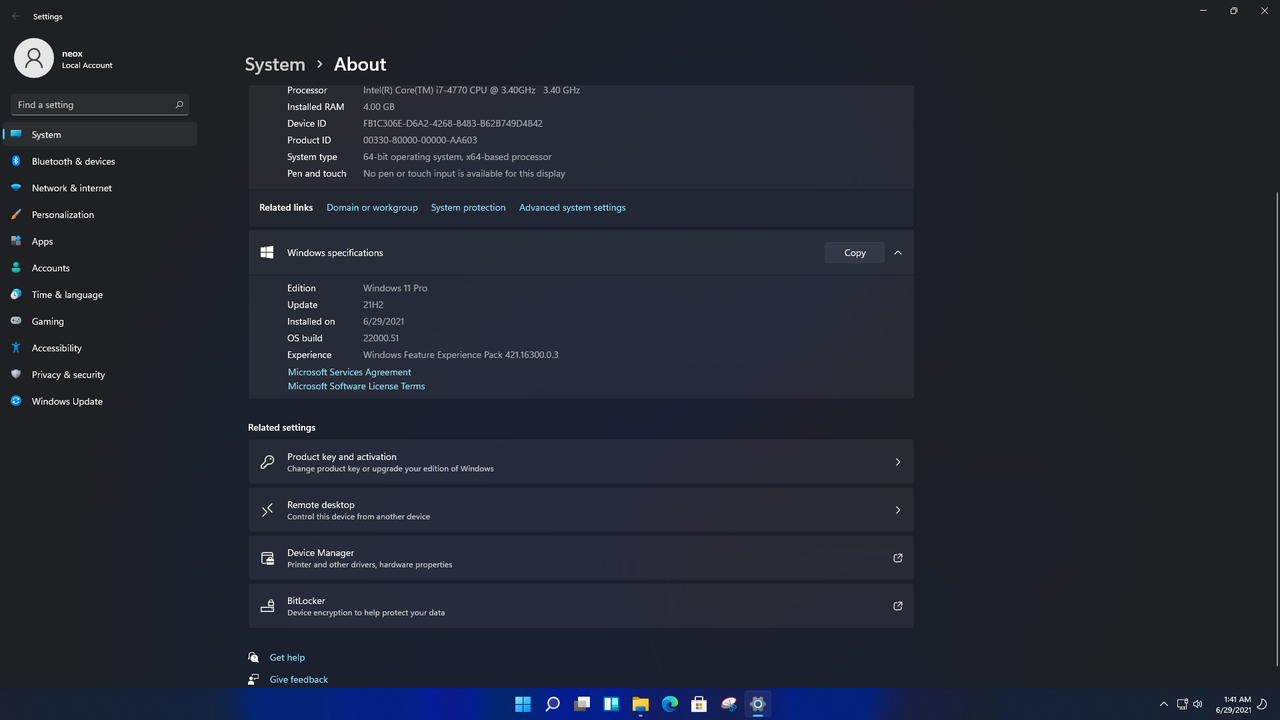Go to Network & internet

click(x=100, y=188)
